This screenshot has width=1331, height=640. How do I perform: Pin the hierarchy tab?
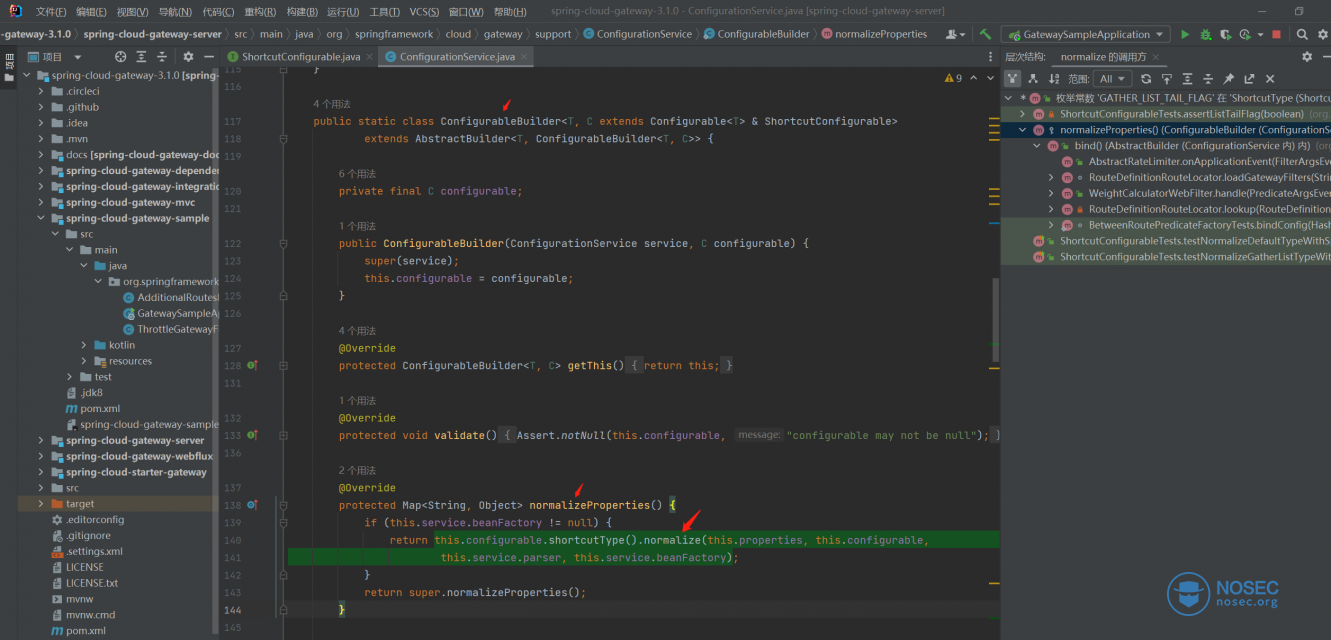(1229, 79)
